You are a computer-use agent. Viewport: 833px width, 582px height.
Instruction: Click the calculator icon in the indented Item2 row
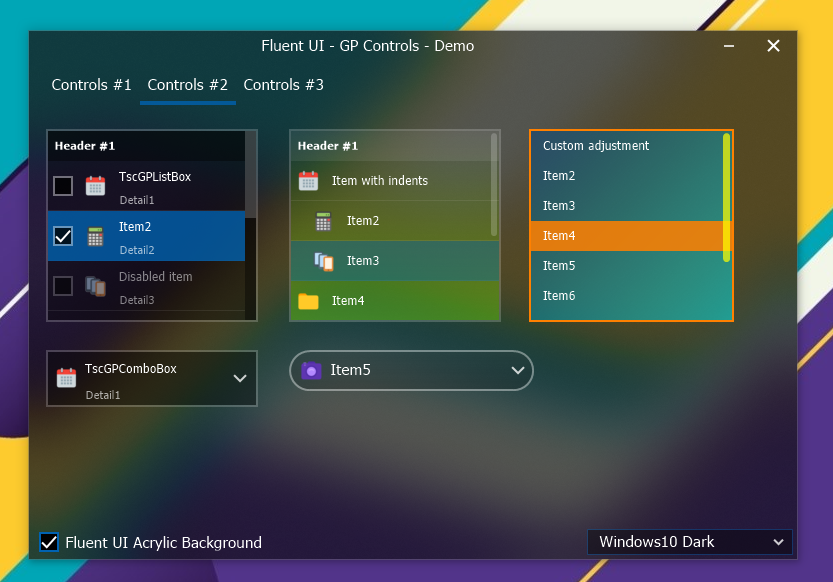click(324, 221)
